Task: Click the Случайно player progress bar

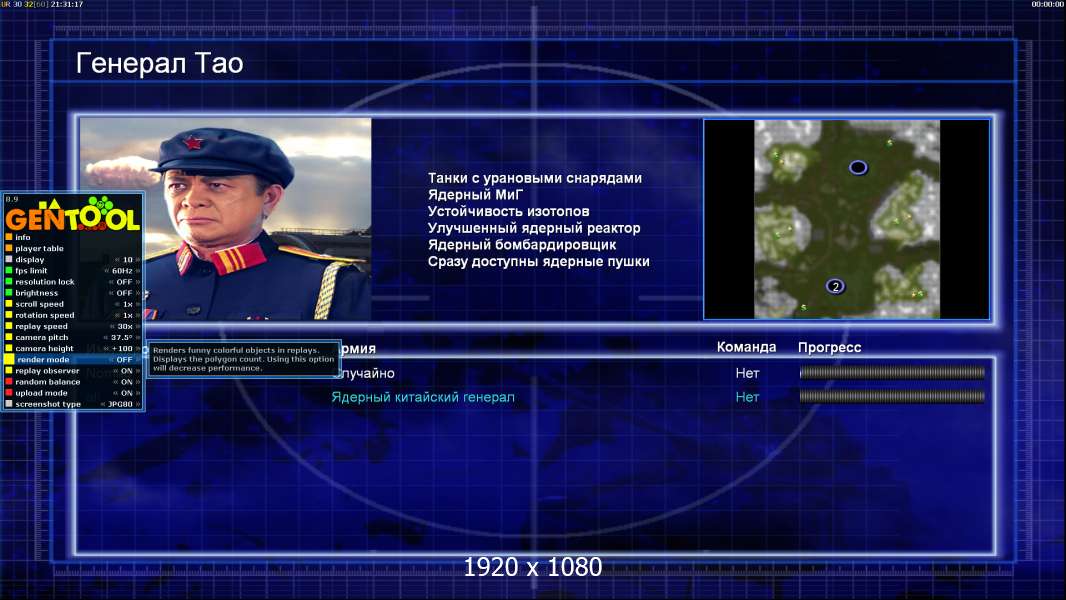Action: pyautogui.click(x=892, y=372)
